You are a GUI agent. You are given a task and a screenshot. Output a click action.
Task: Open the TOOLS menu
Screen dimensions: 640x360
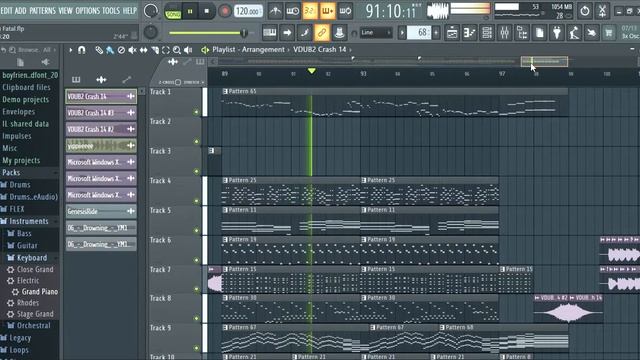[111, 11]
